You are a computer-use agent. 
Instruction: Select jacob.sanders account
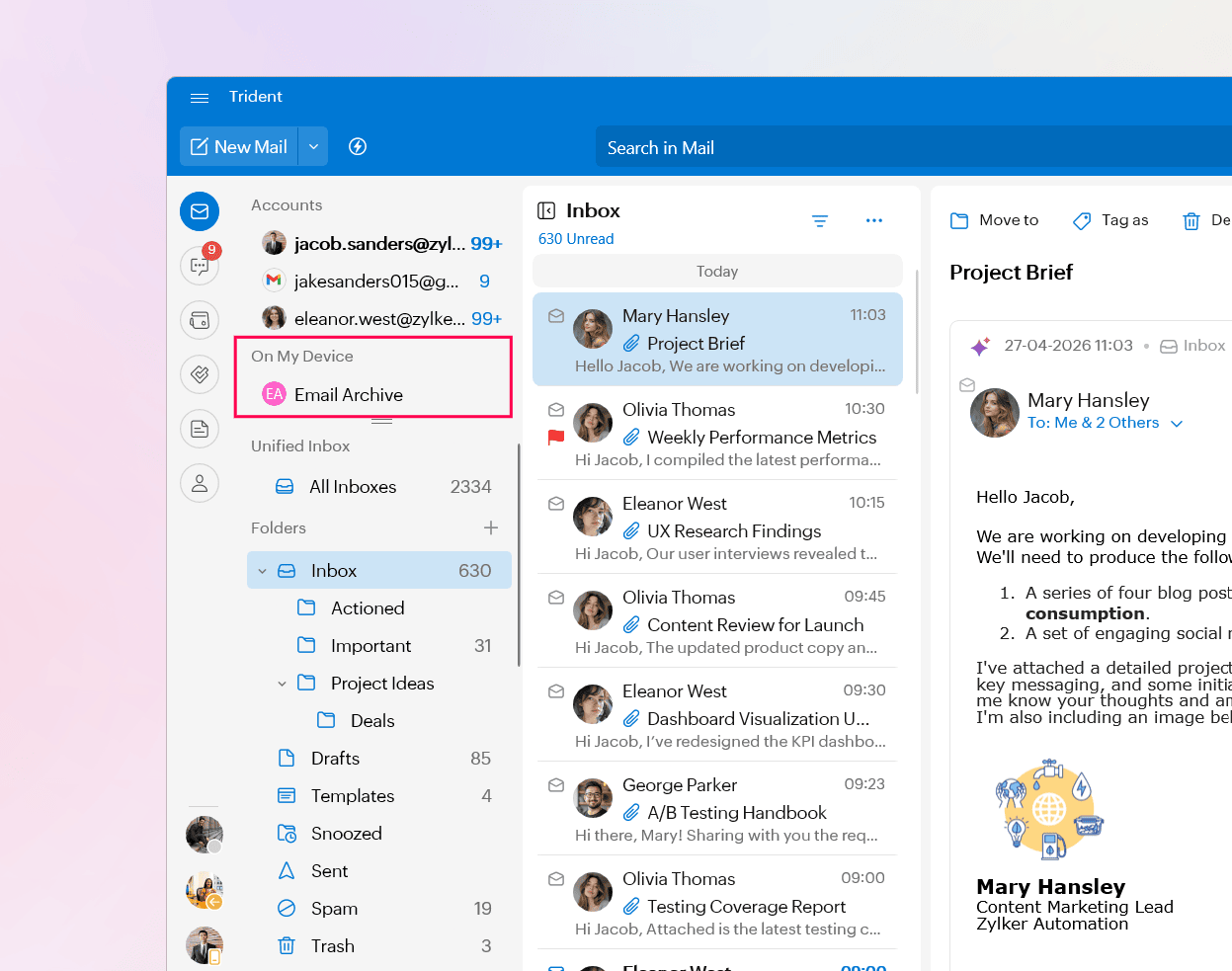click(x=381, y=243)
